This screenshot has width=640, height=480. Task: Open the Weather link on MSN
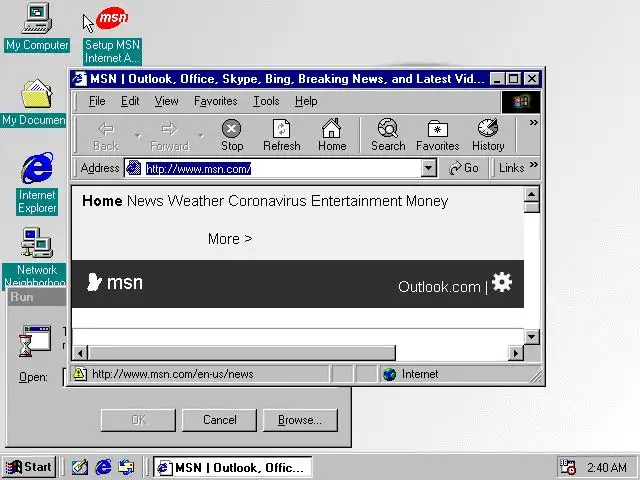(196, 201)
